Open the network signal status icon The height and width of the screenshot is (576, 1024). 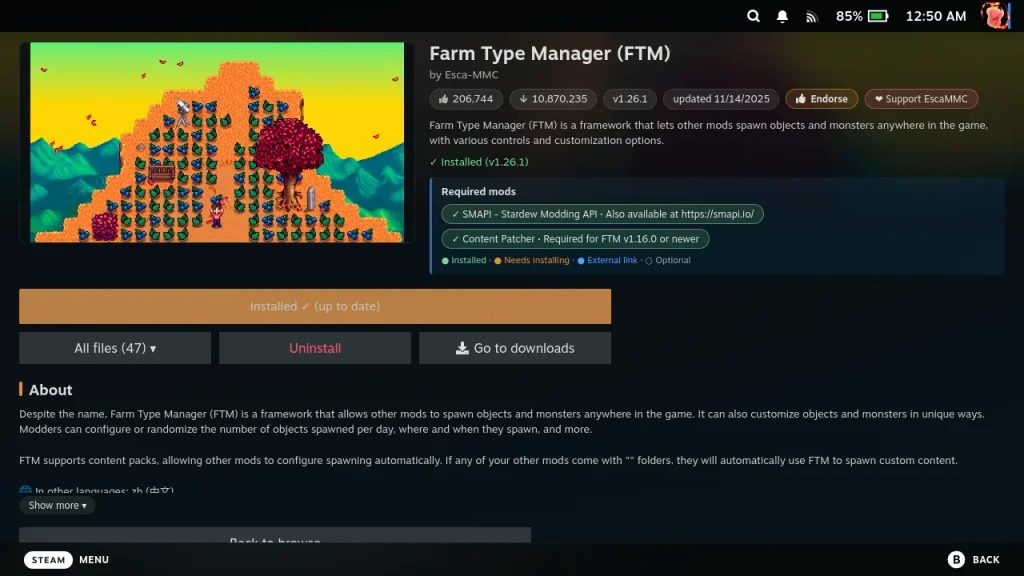pos(811,17)
